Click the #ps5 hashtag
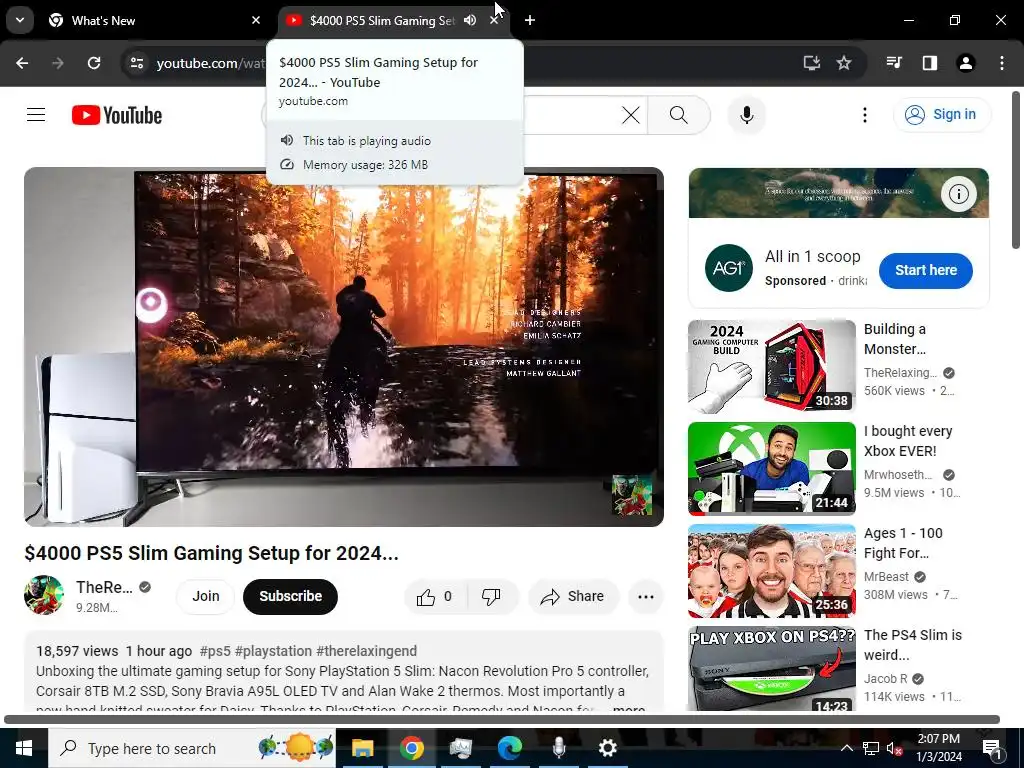This screenshot has width=1024, height=768. (215, 651)
